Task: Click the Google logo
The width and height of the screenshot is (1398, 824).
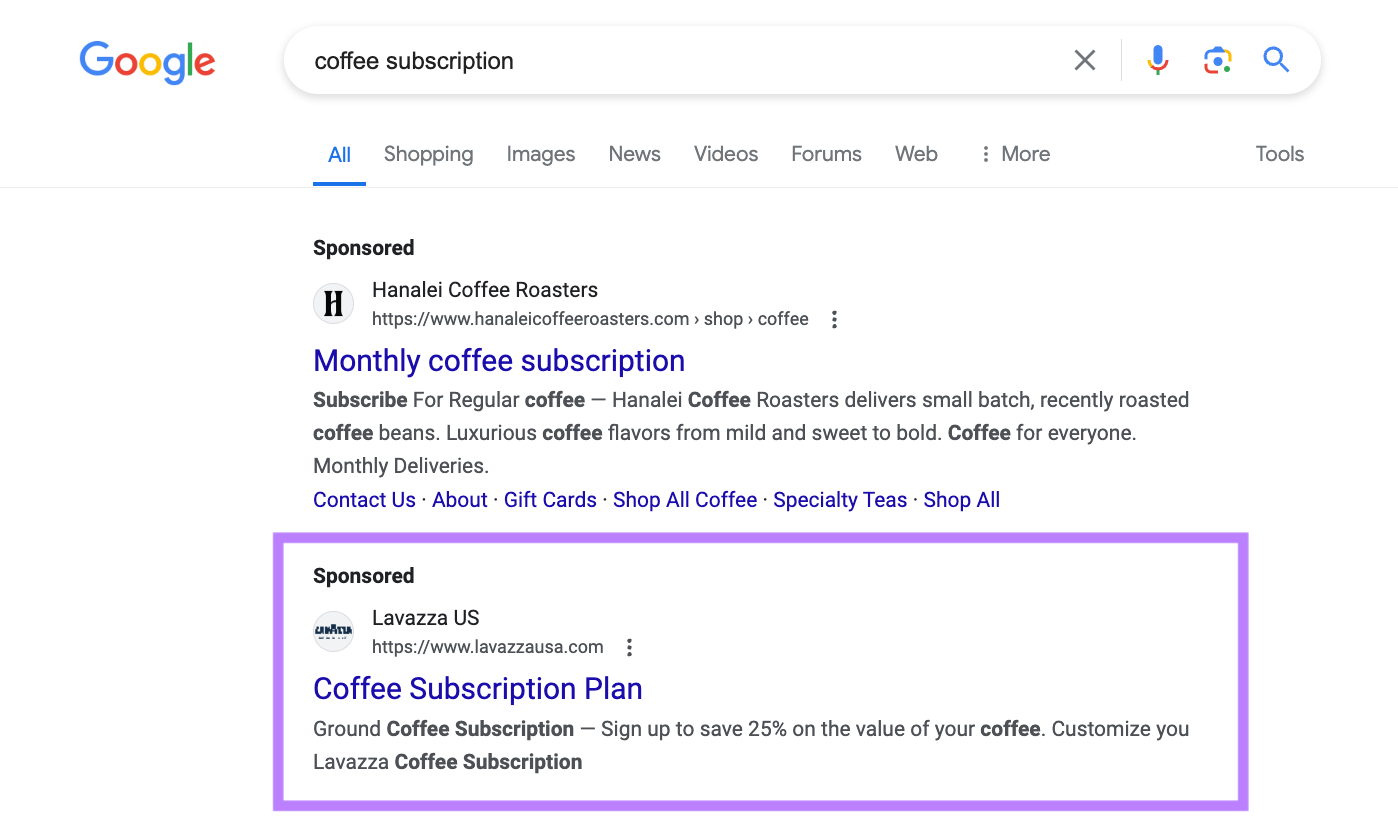Action: [x=147, y=62]
